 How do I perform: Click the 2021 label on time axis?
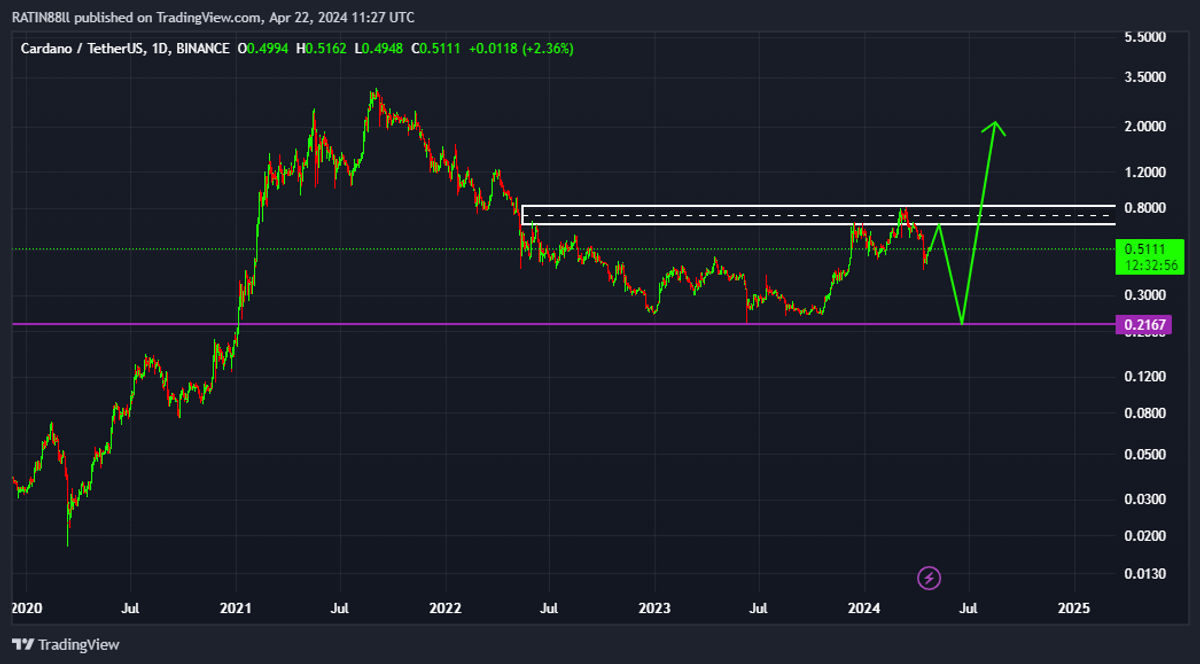235,608
